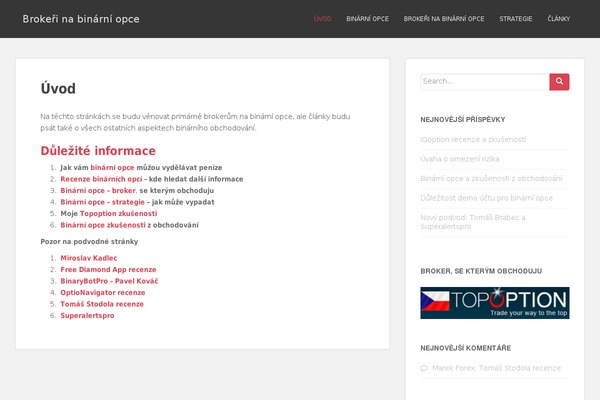
Task: Open the Články menu item
Action: [559, 19]
